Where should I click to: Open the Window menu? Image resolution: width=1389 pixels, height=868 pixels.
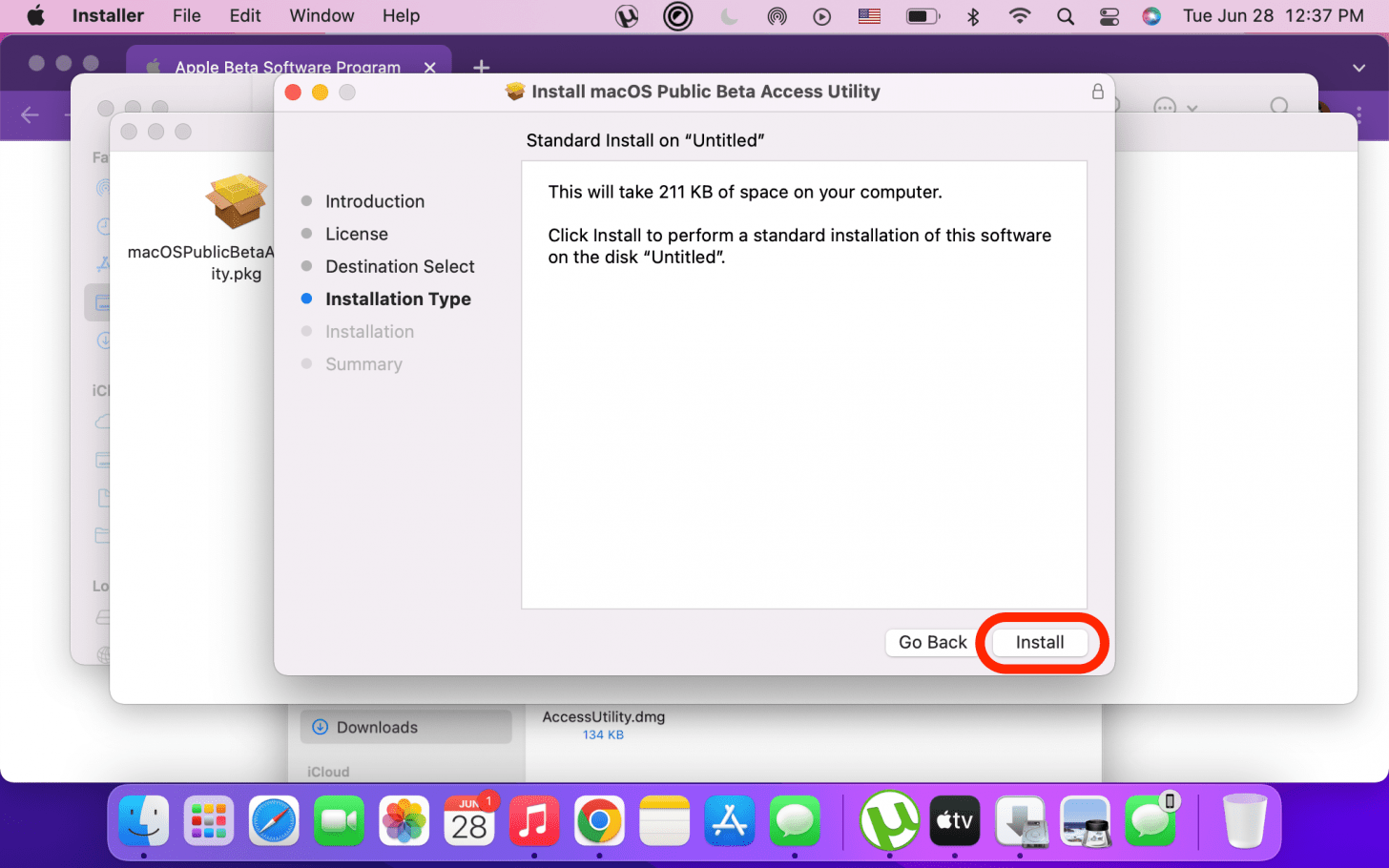tap(321, 15)
